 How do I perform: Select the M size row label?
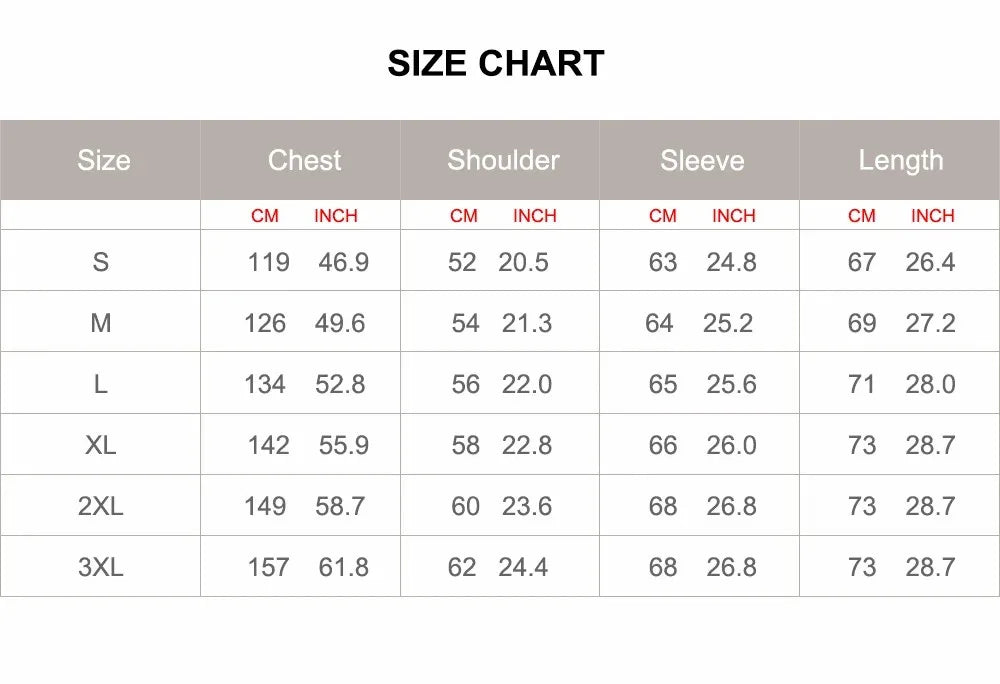pyautogui.click(x=100, y=323)
